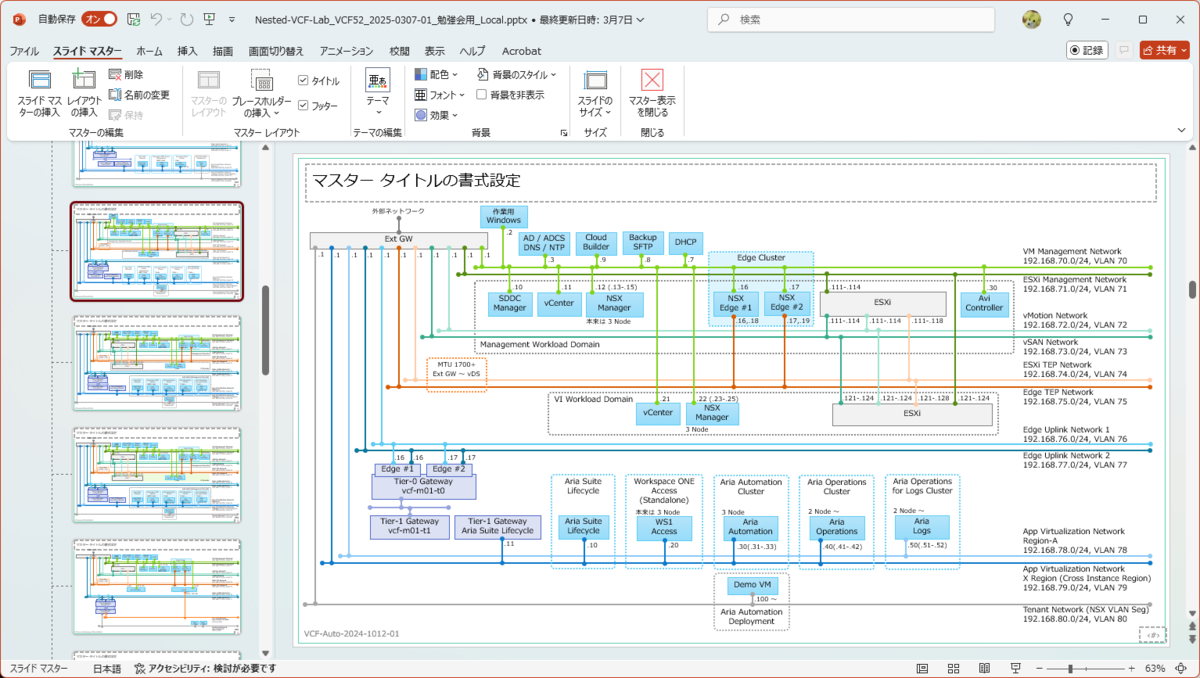
Task: Insert a layout (レイアウトの挿入)
Action: (85, 93)
